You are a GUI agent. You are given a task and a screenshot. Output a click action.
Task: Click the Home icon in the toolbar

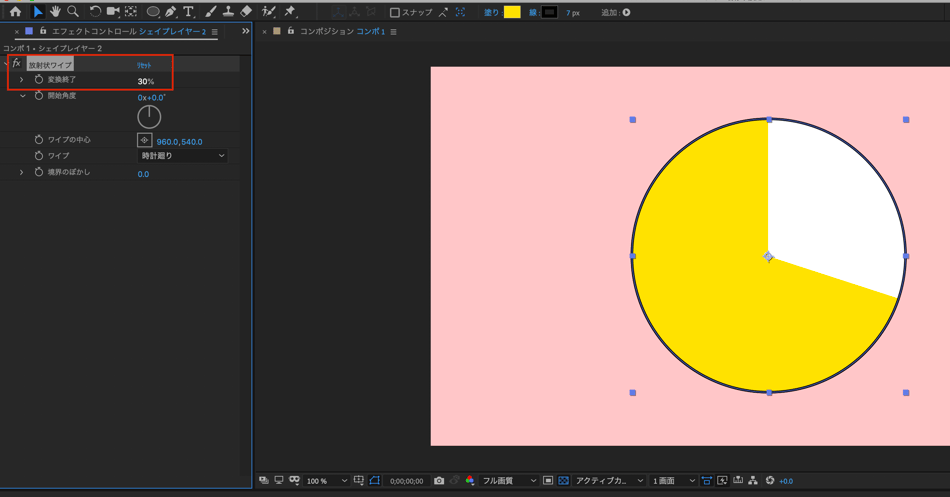click(15, 12)
